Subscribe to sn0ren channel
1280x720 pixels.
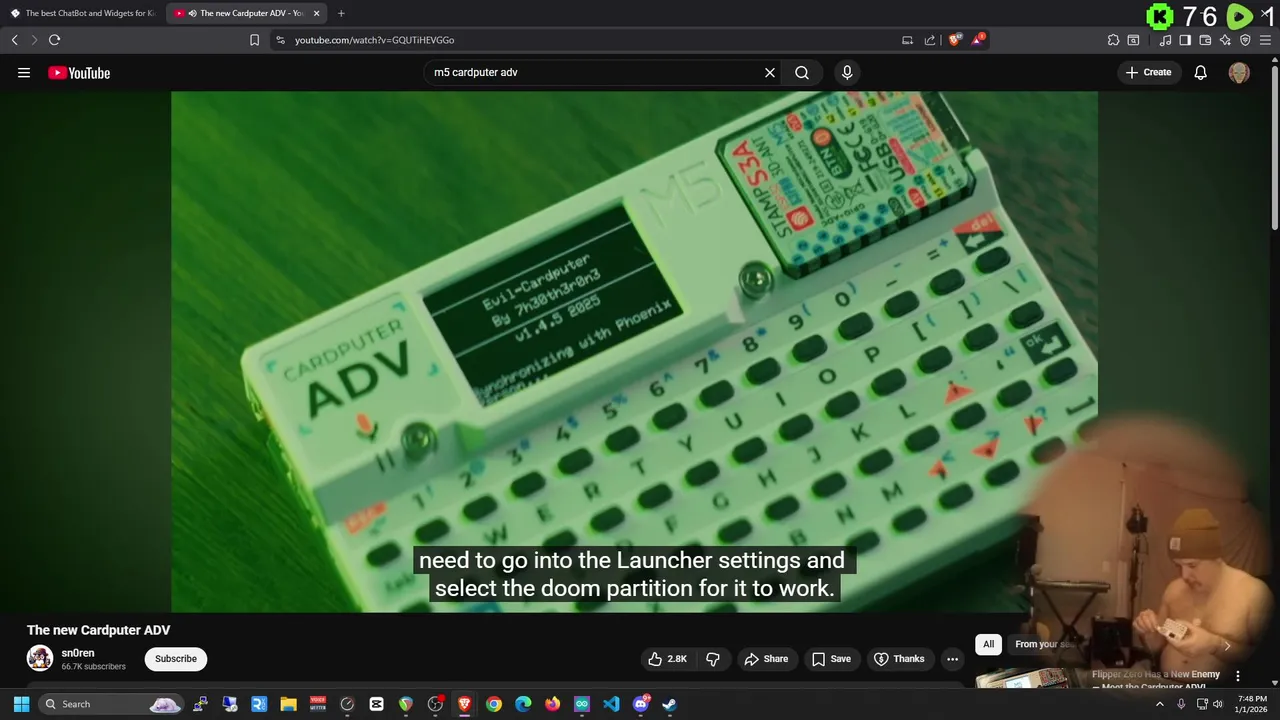[x=176, y=659]
